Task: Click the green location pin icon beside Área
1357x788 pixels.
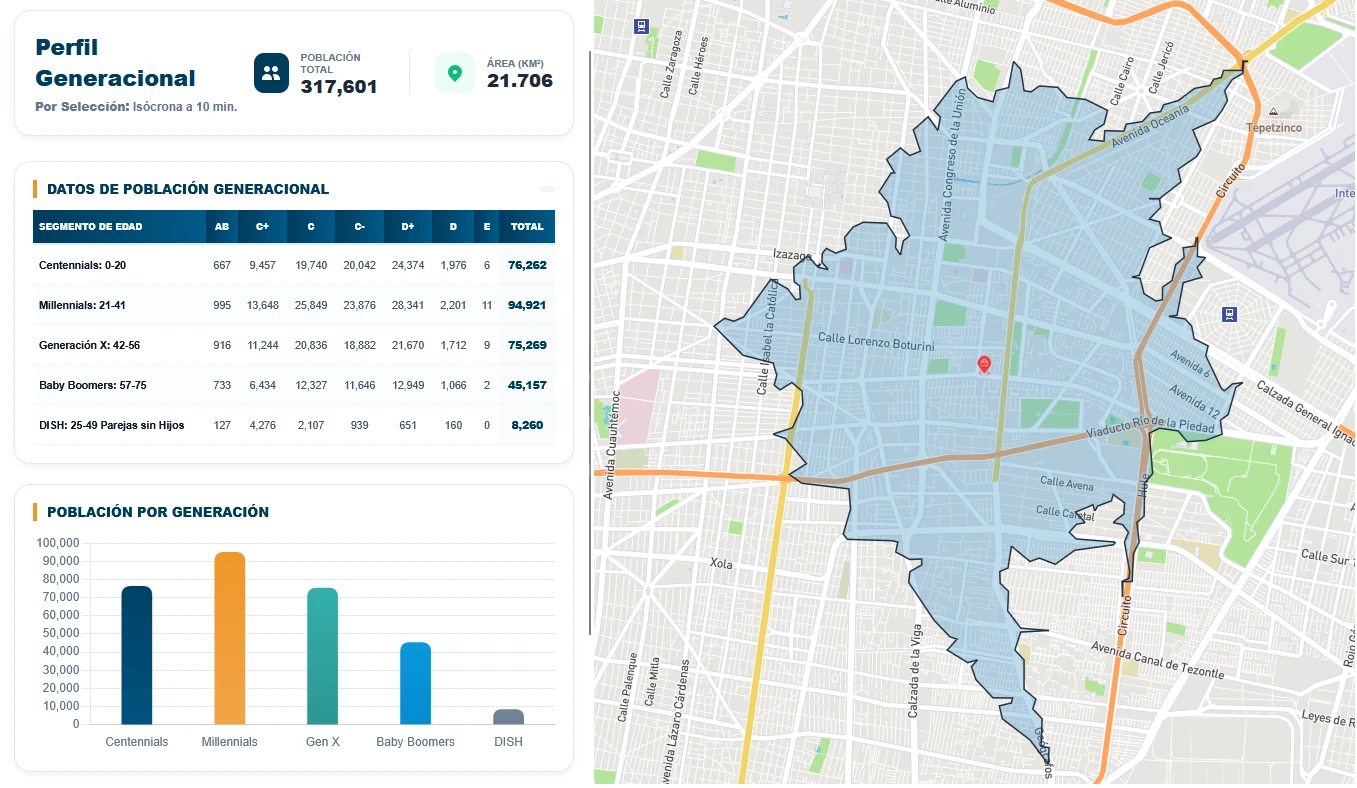Action: click(x=455, y=73)
